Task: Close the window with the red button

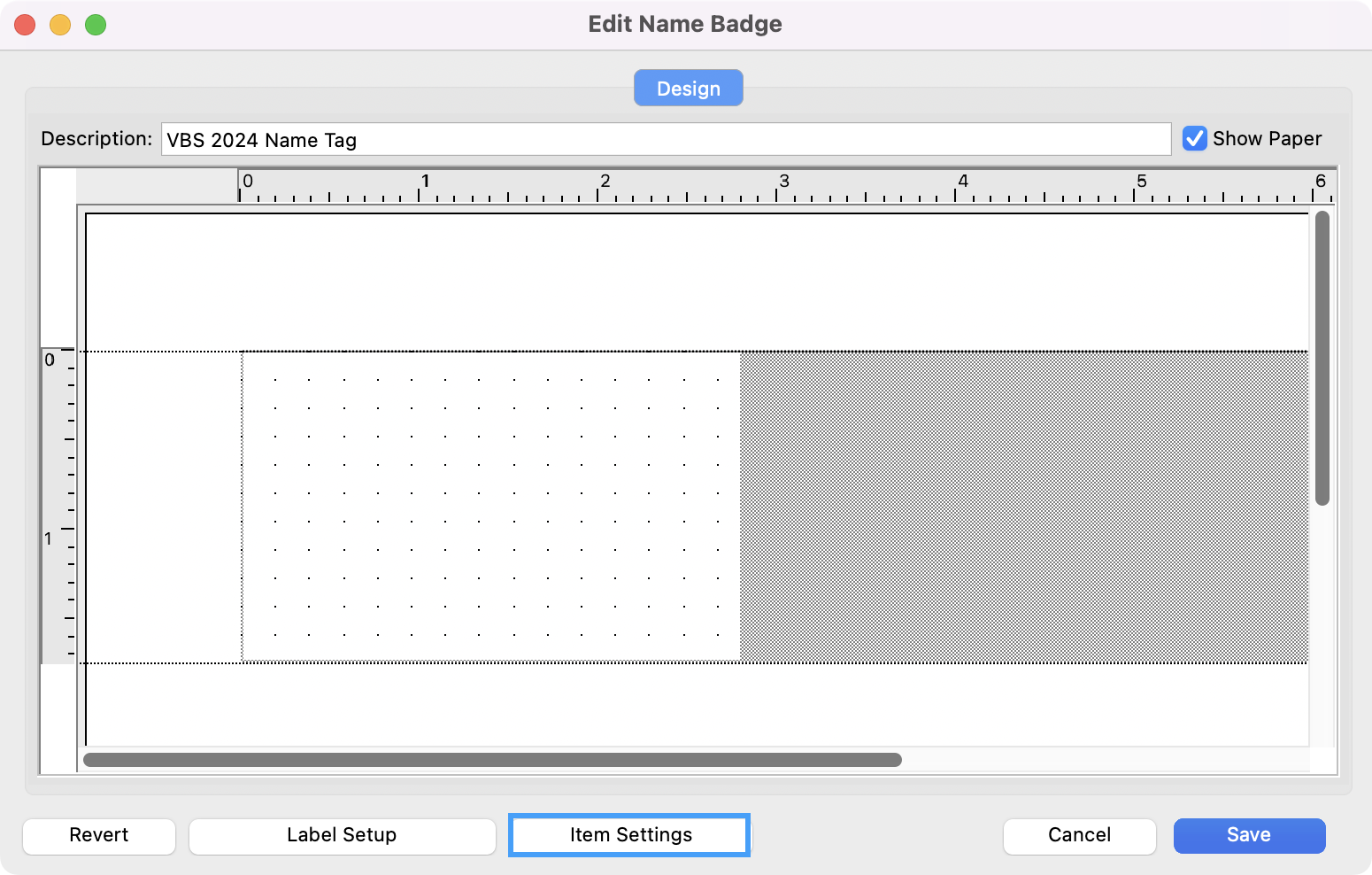Action: tap(25, 25)
